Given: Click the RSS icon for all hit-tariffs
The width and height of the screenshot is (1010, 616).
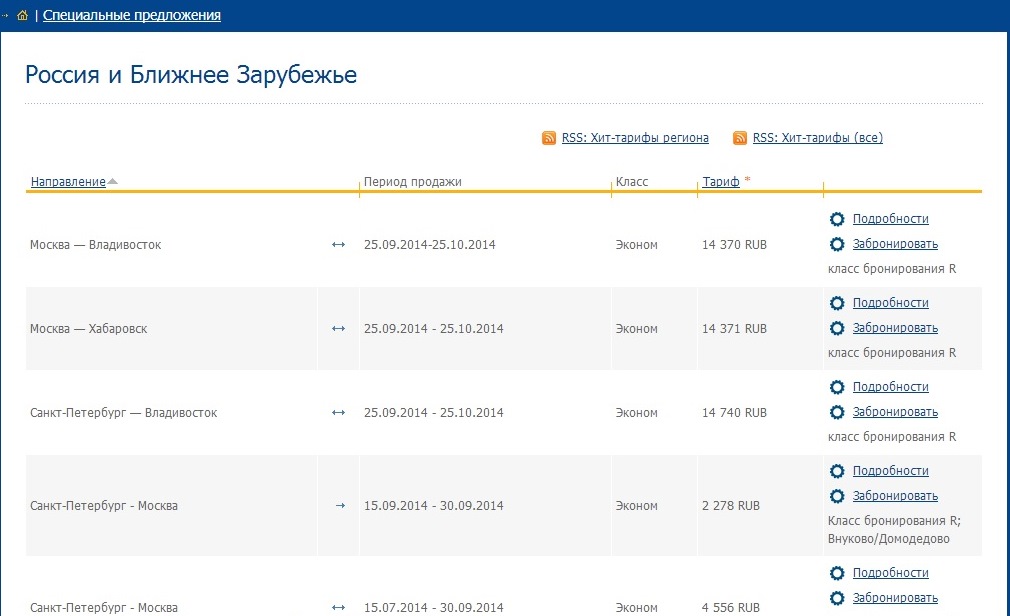Looking at the screenshot, I should [x=740, y=138].
